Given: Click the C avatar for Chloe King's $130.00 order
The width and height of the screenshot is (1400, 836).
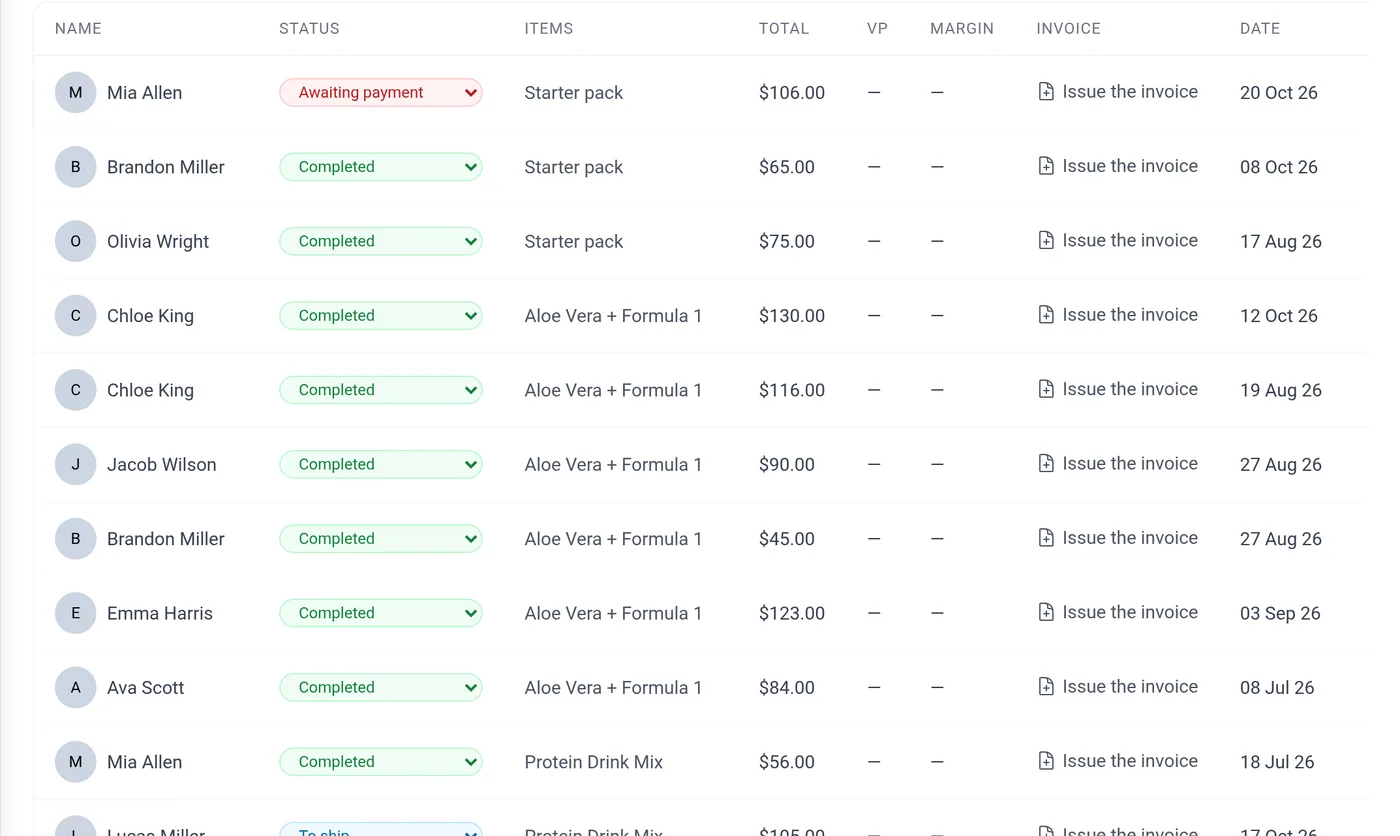Looking at the screenshot, I should (x=75, y=316).
